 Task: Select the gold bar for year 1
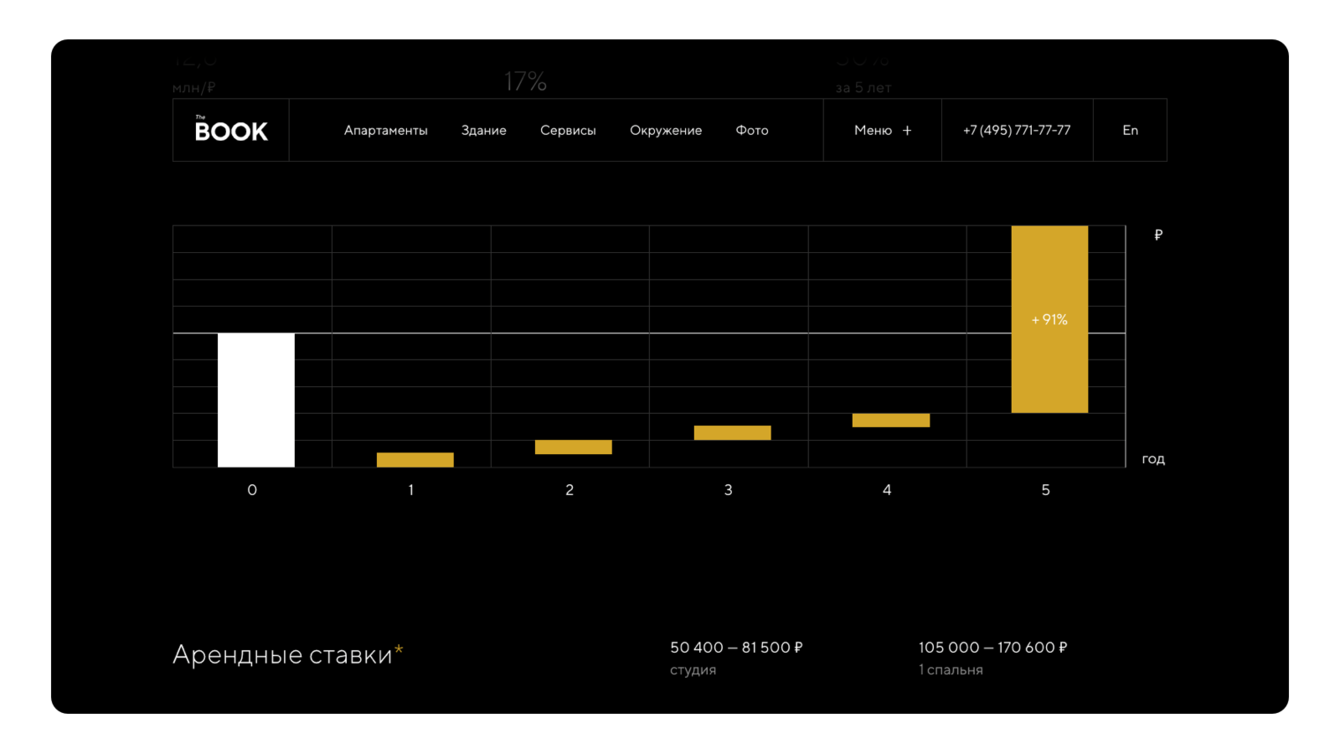pyautogui.click(x=415, y=460)
